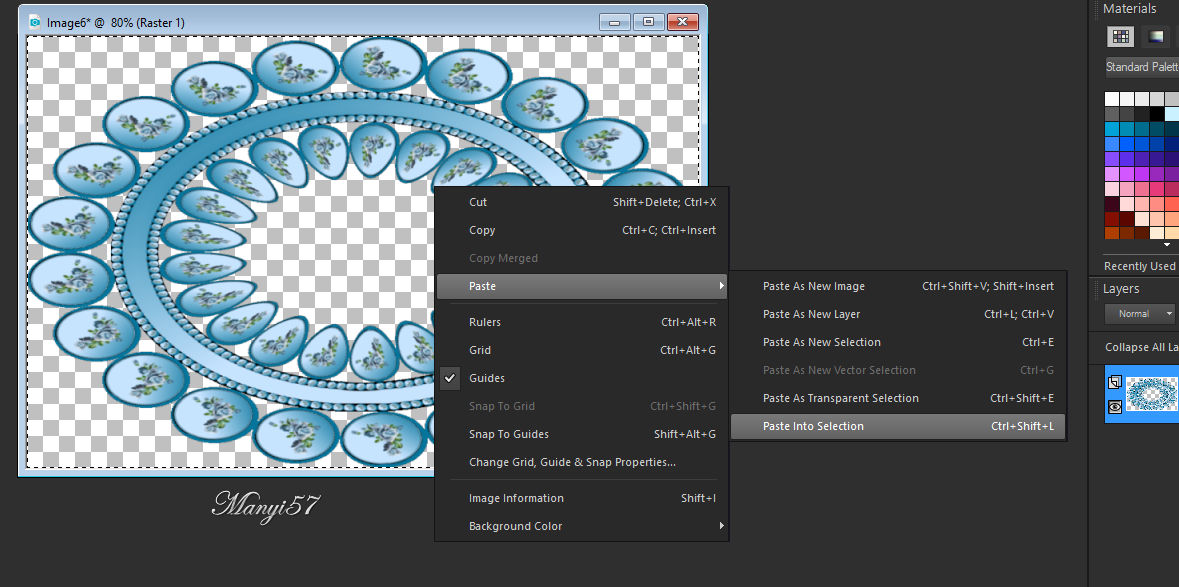Click the Swatches view icon in Materials
Viewport: 1179px width, 587px height.
[x=1120, y=36]
